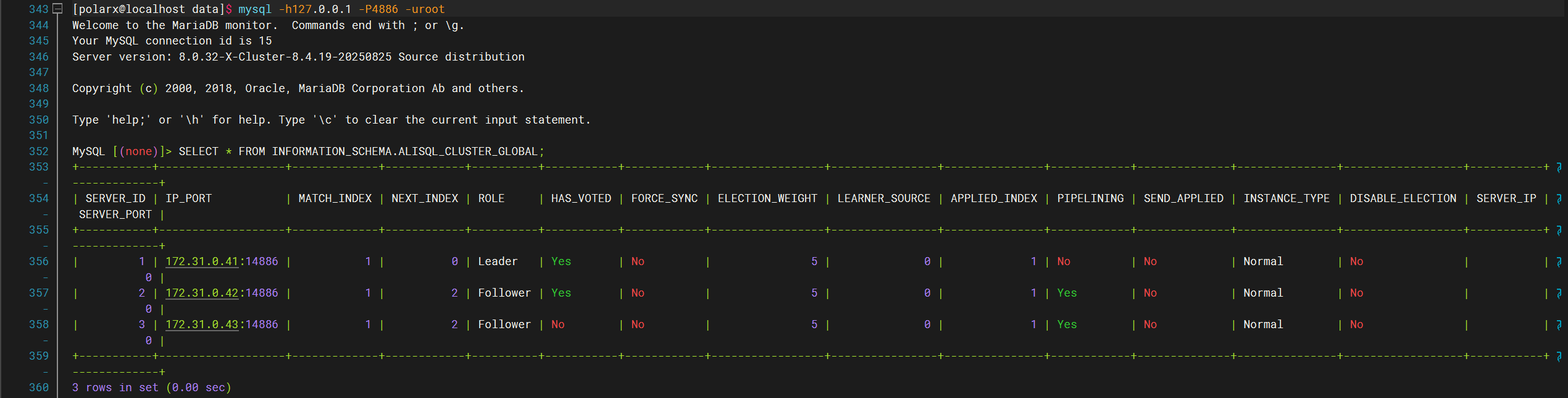Click the word-wrap arrow icon on line 359

(x=1559, y=357)
